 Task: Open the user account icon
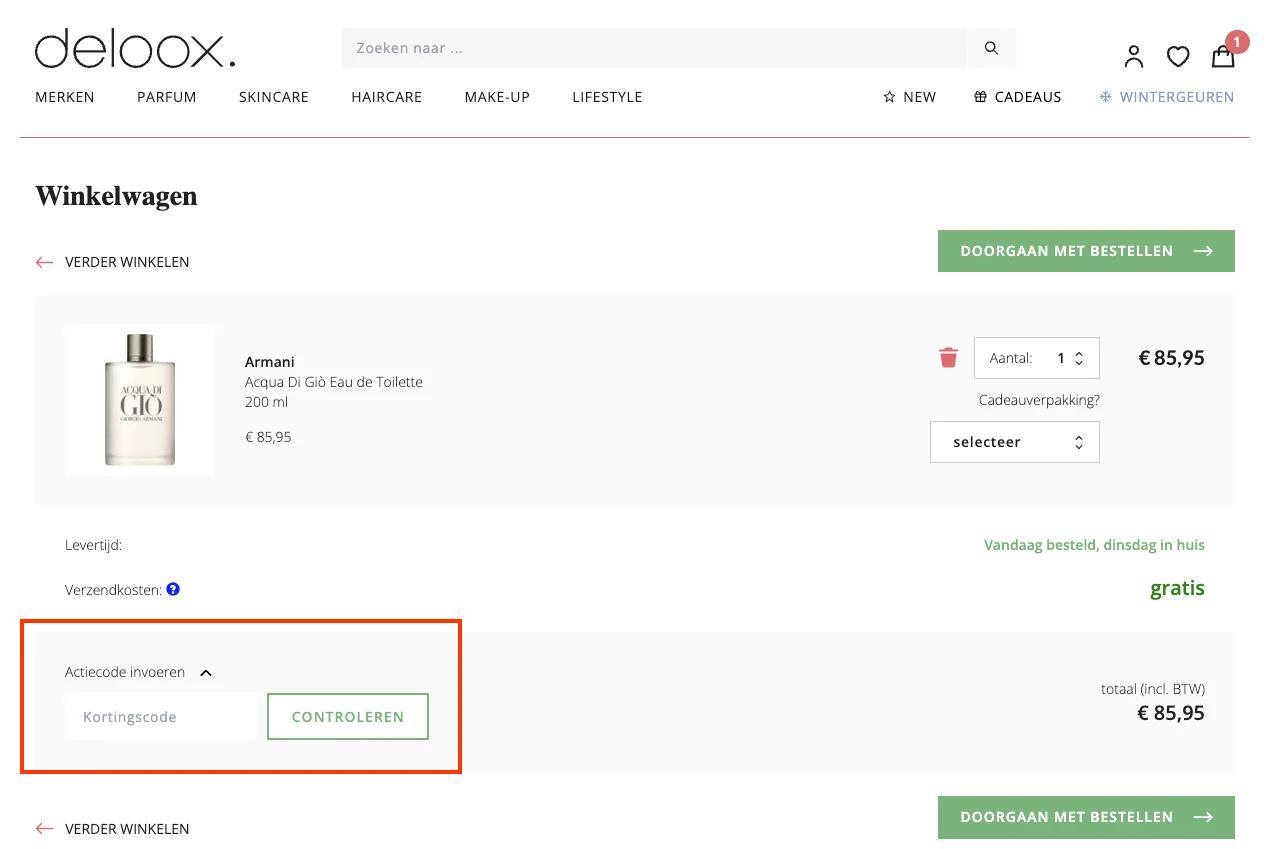[1133, 56]
